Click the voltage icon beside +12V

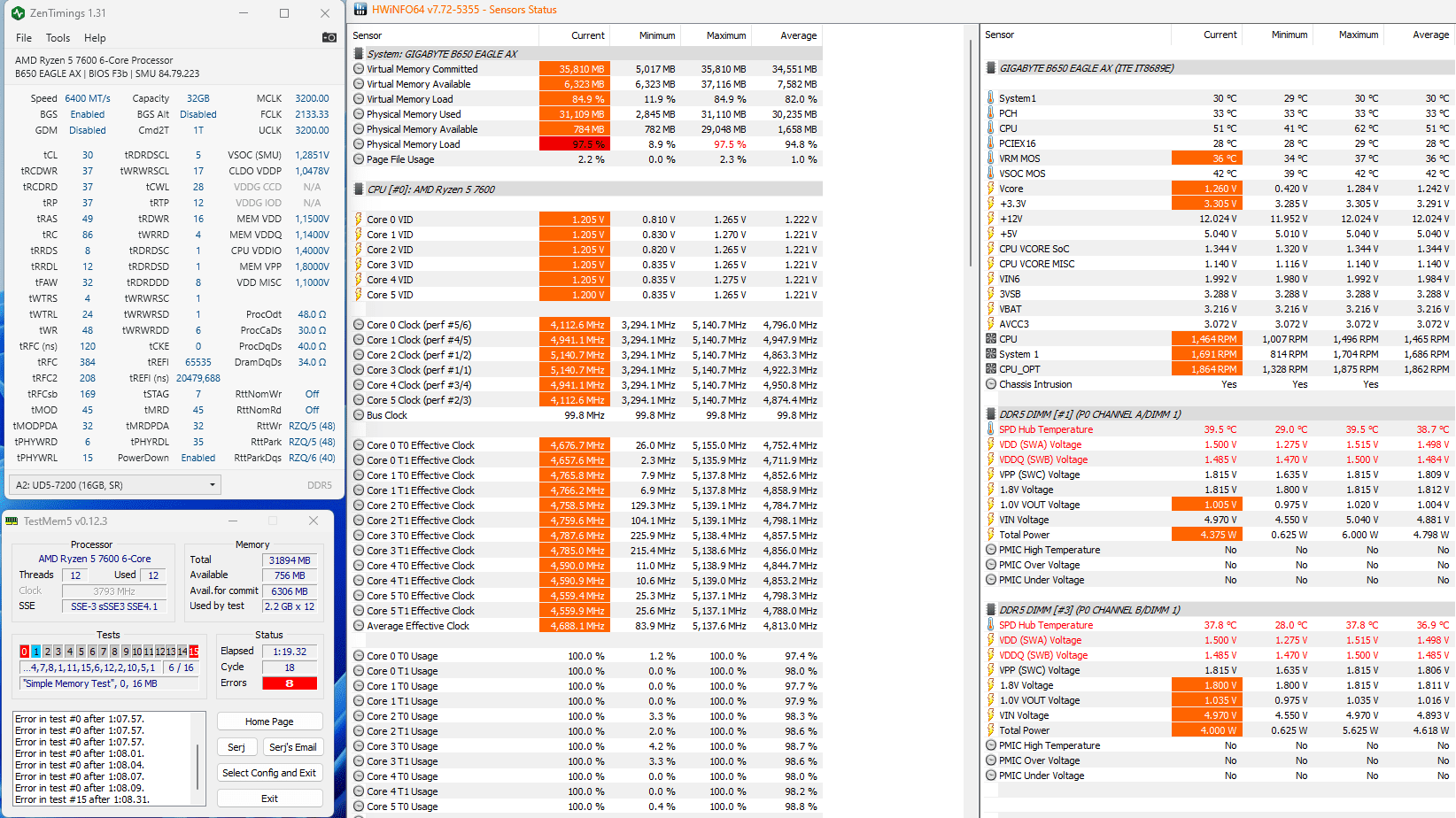991,219
